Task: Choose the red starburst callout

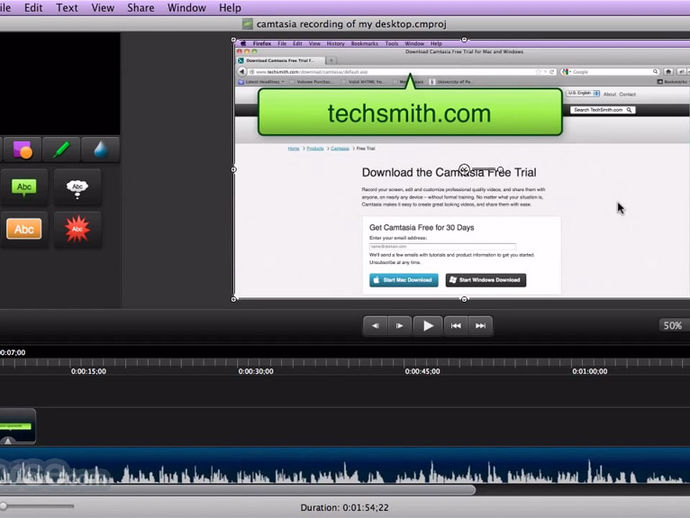Action: (77, 229)
